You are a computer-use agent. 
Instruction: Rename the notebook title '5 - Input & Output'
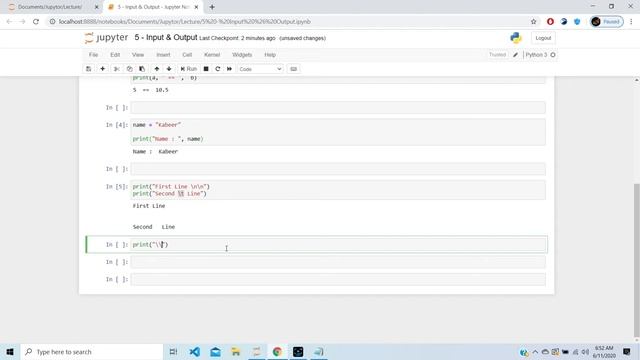tap(166, 38)
